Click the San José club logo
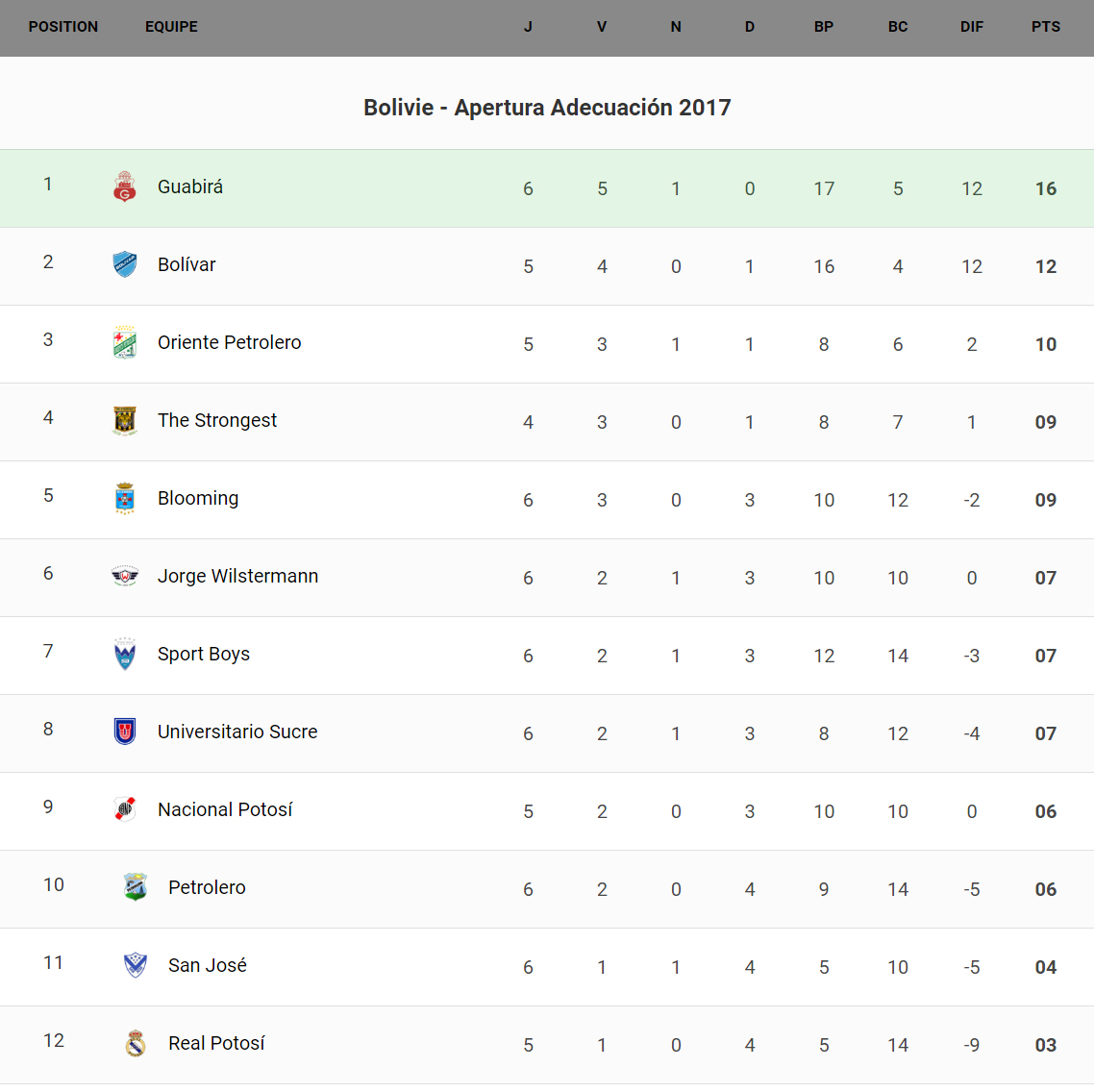 (136, 965)
